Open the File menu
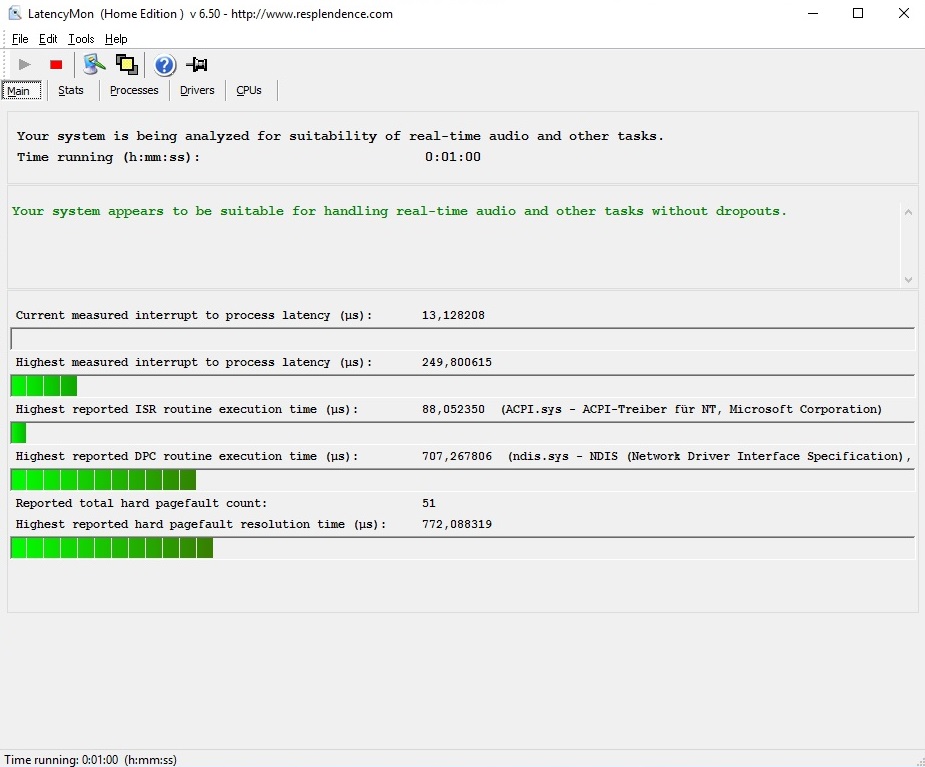 coord(20,39)
